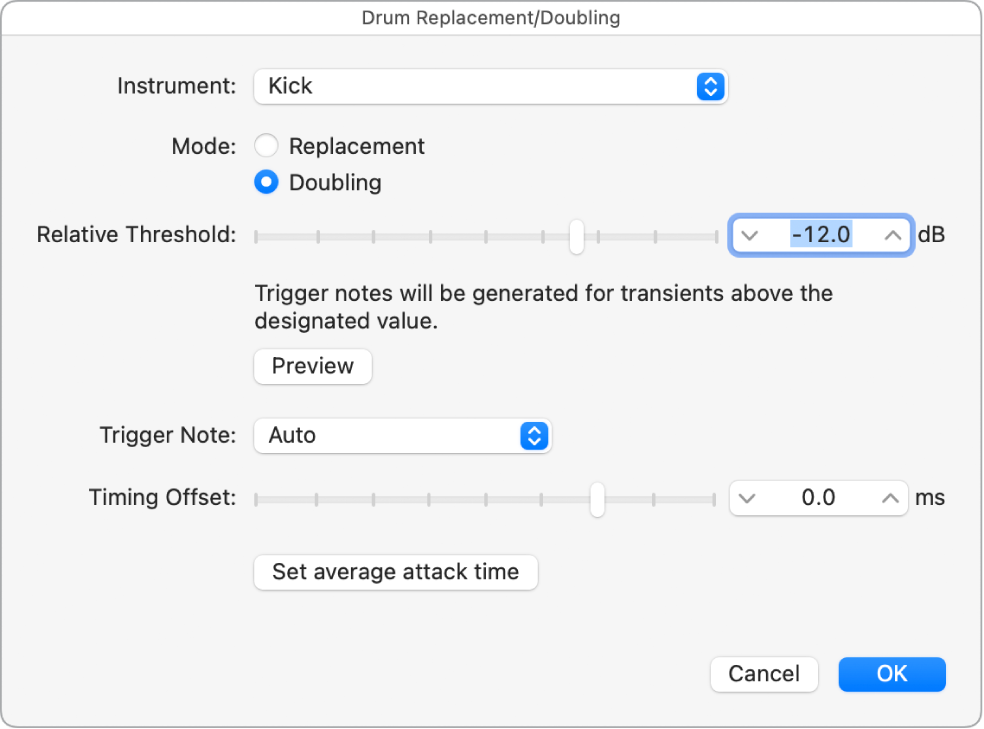Click the double-arrow icon on Instrument popup

click(x=710, y=87)
